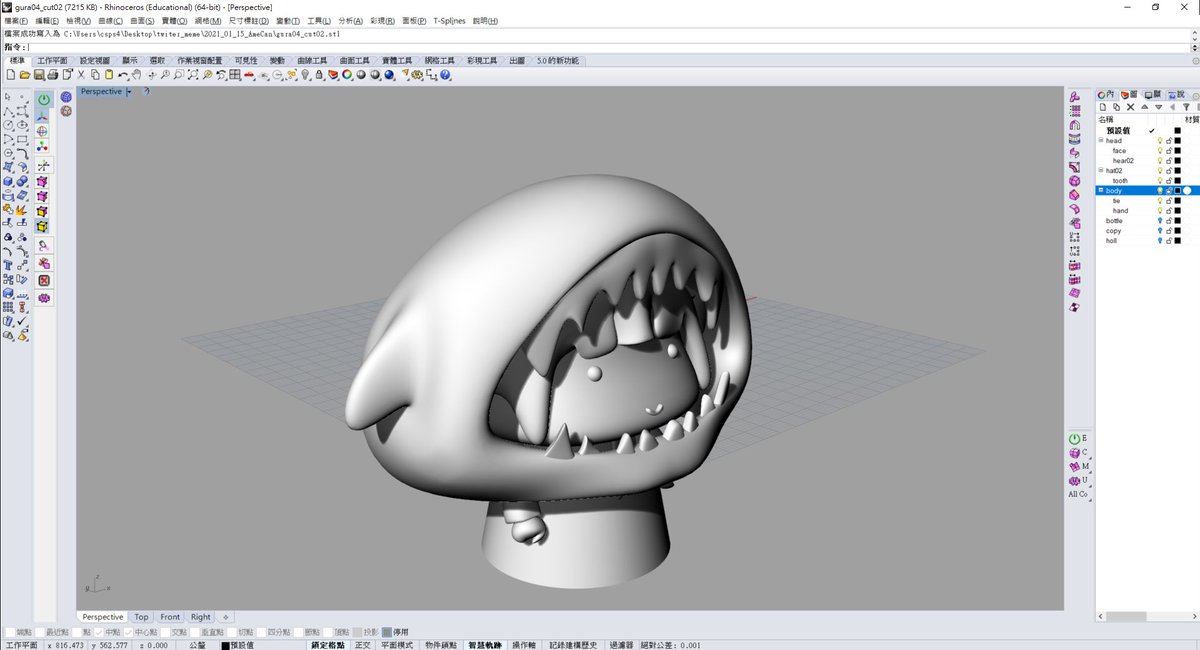Image resolution: width=1200 pixels, height=650 pixels.
Task: Click the four-viewport layout toolbar icon
Action: click(234, 75)
